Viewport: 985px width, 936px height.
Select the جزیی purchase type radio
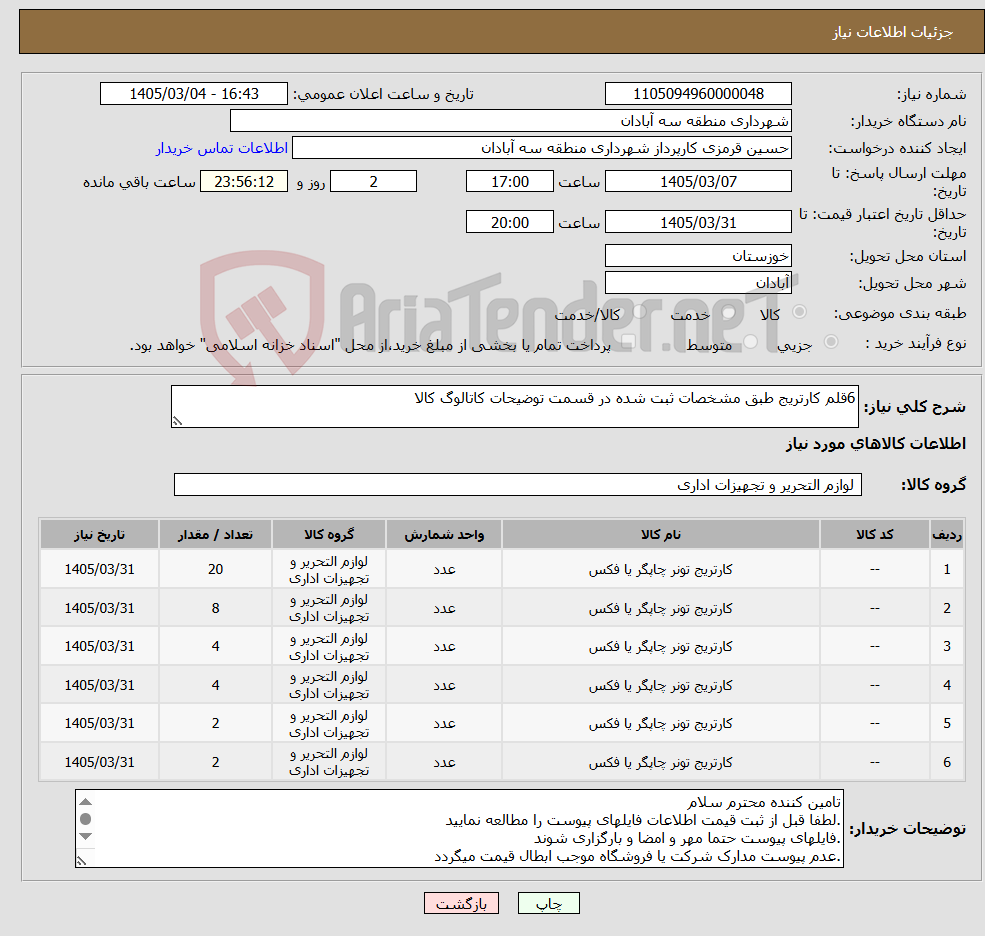[x=830, y=342]
